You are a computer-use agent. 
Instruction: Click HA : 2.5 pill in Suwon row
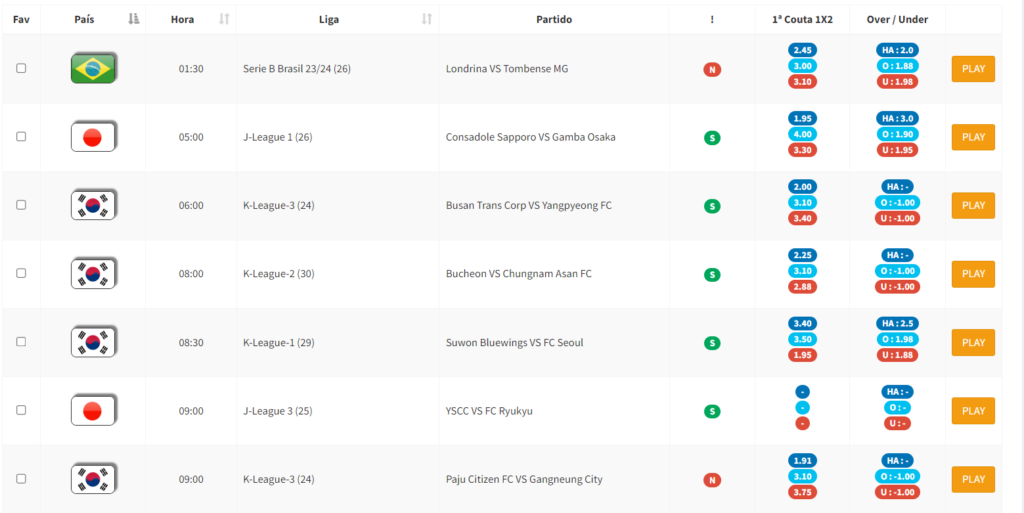coord(897,324)
